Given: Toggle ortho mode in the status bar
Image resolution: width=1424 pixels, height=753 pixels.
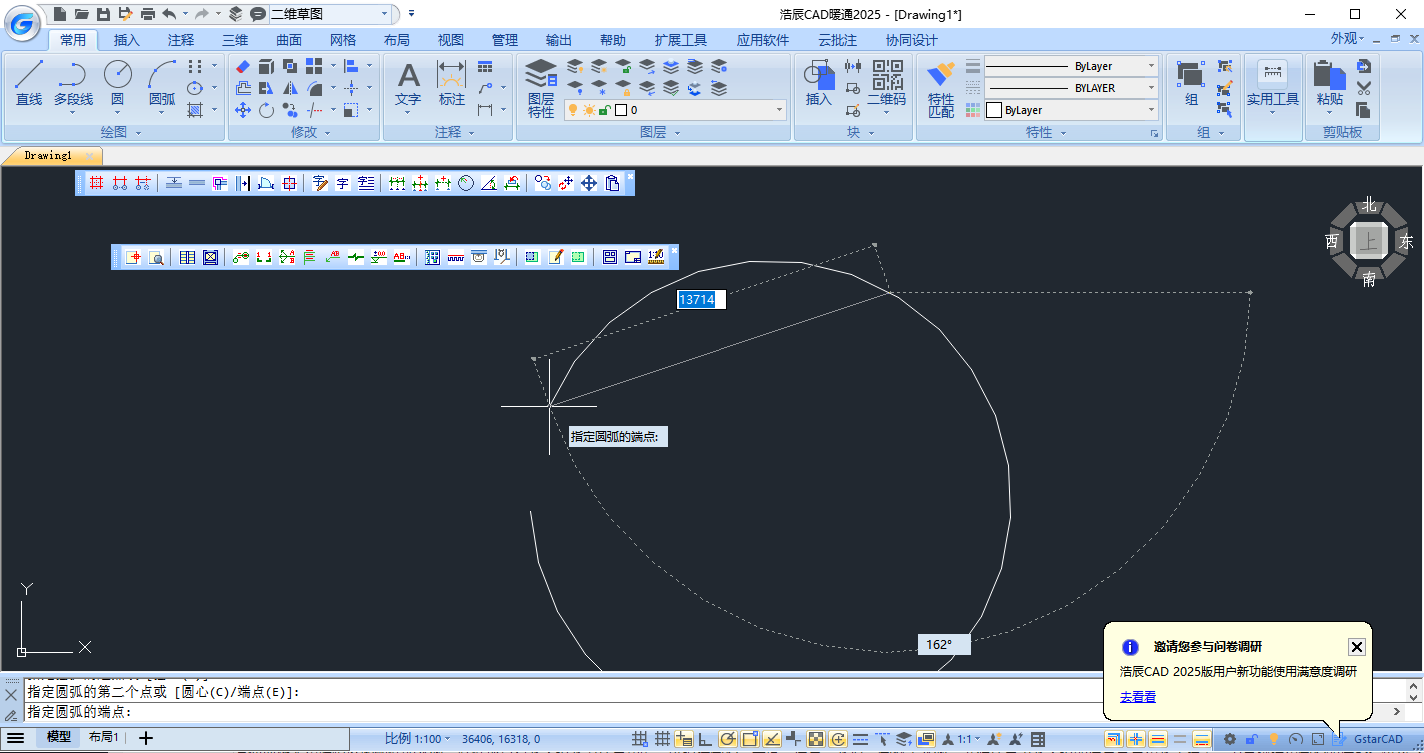Looking at the screenshot, I should pyautogui.click(x=705, y=739).
